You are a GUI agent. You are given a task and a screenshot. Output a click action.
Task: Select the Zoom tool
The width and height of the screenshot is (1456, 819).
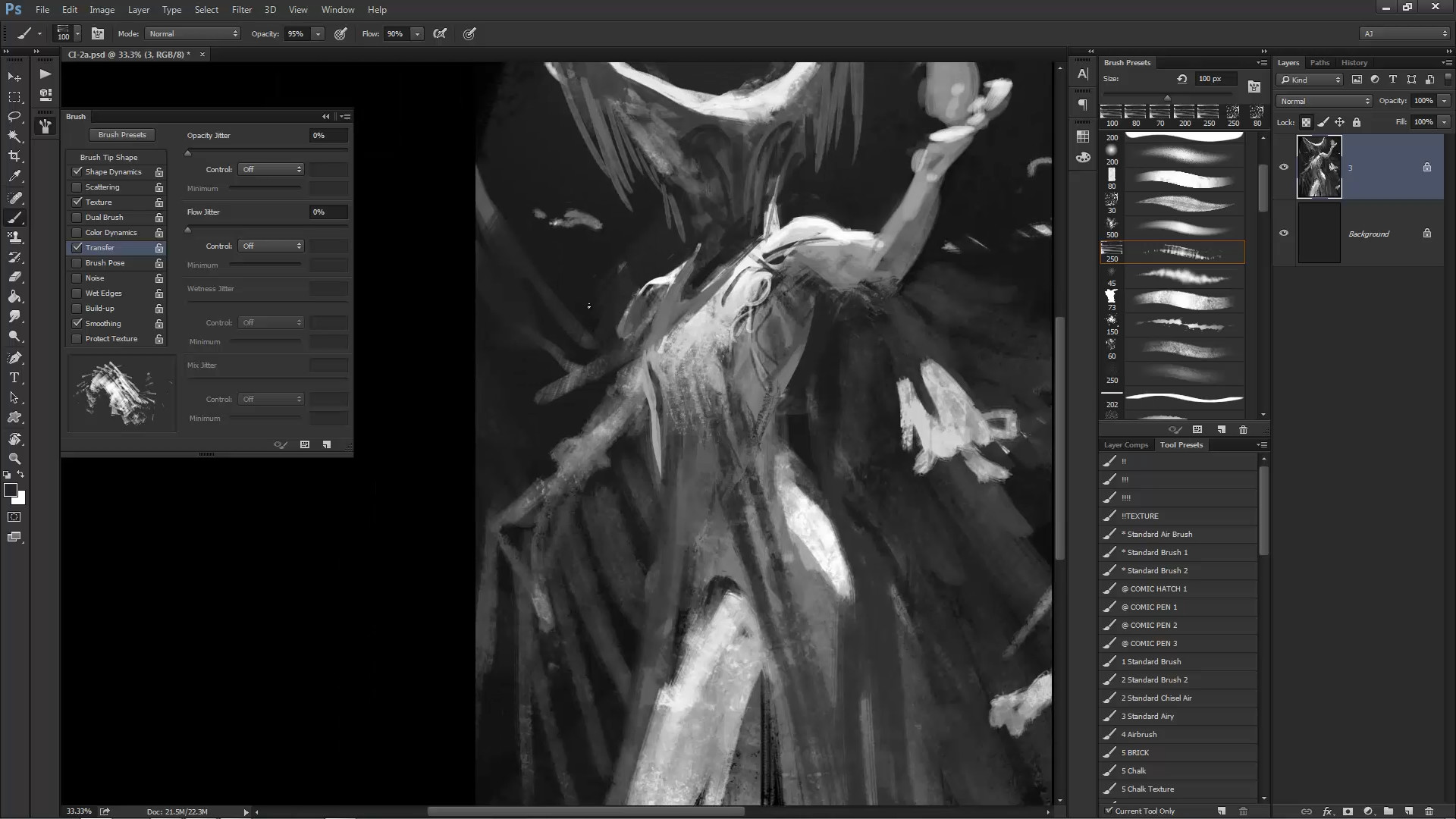14,459
